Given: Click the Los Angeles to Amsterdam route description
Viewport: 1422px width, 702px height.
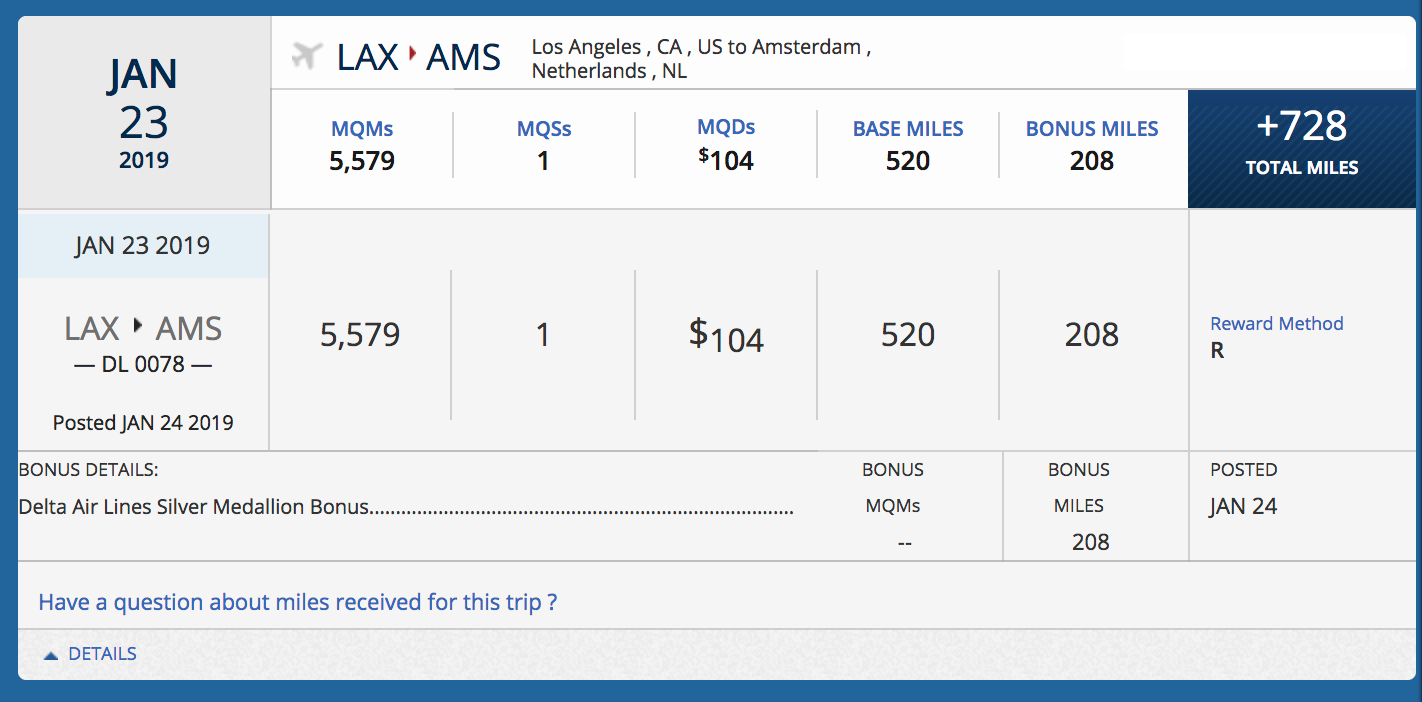Looking at the screenshot, I should (700, 59).
